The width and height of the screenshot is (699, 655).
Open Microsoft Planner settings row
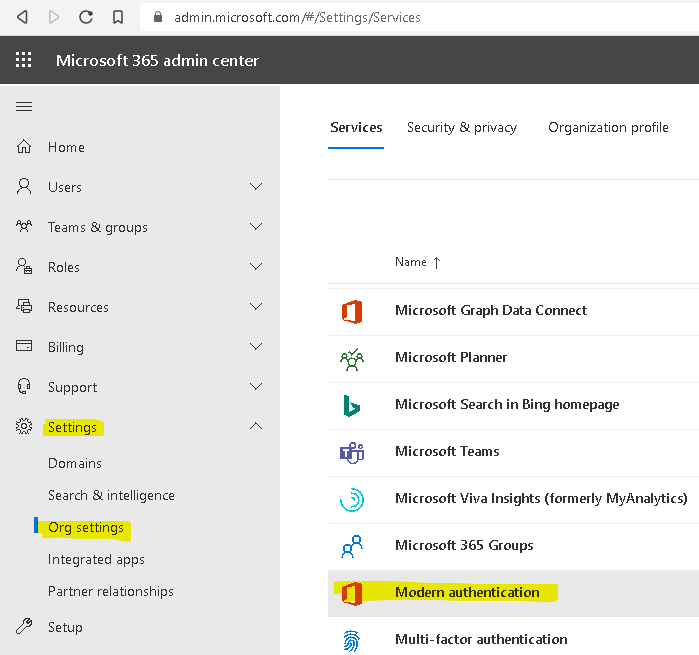[x=514, y=359]
